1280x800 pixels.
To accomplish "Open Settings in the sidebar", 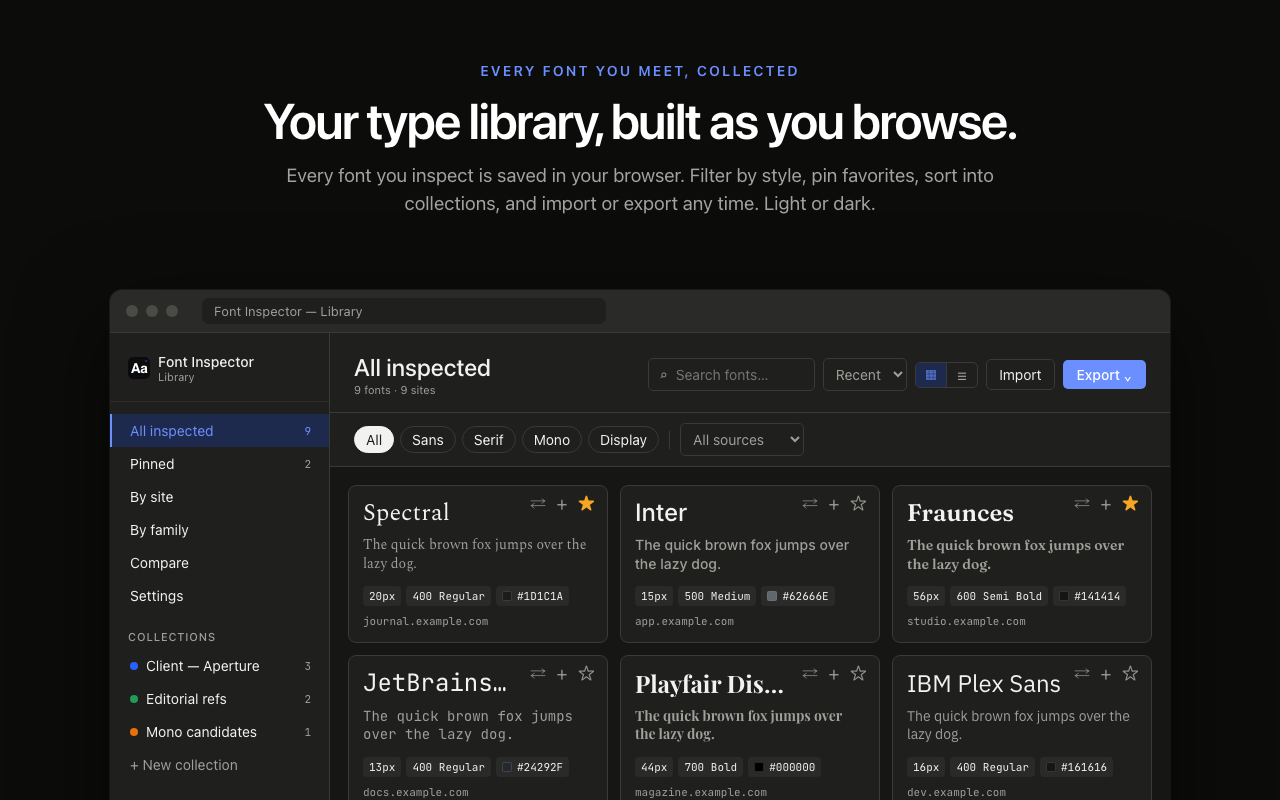I will [220, 596].
